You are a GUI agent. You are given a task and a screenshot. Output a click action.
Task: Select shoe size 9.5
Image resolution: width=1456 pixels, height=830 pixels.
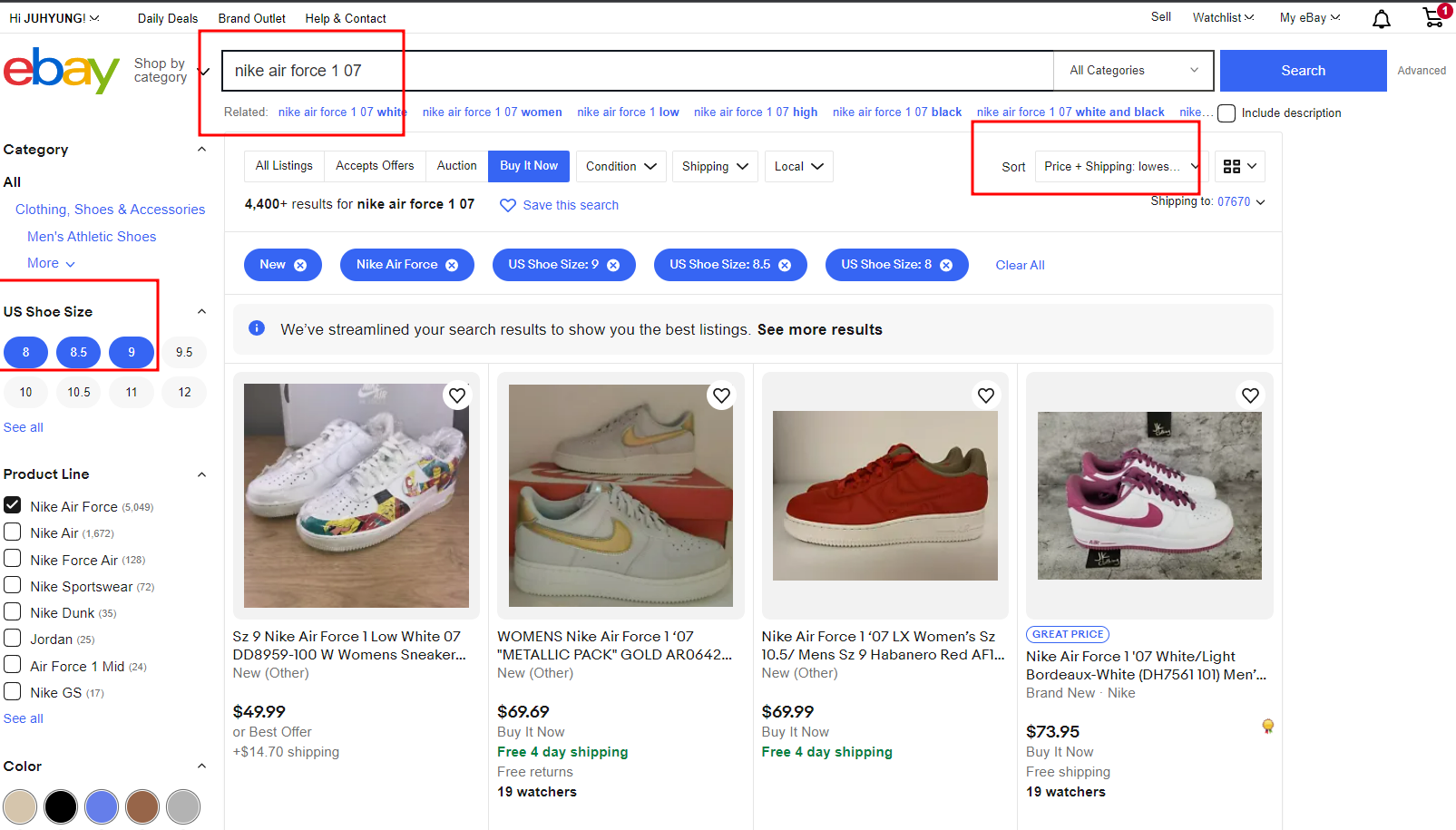pyautogui.click(x=184, y=352)
